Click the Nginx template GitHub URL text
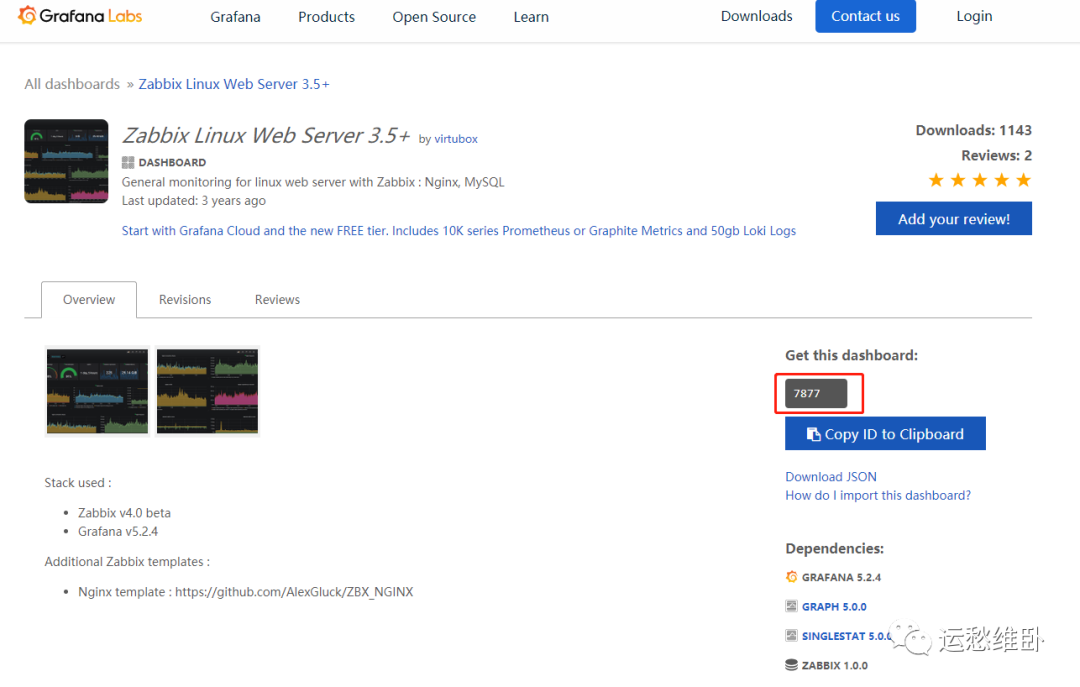This screenshot has width=1080, height=687. 294,592
